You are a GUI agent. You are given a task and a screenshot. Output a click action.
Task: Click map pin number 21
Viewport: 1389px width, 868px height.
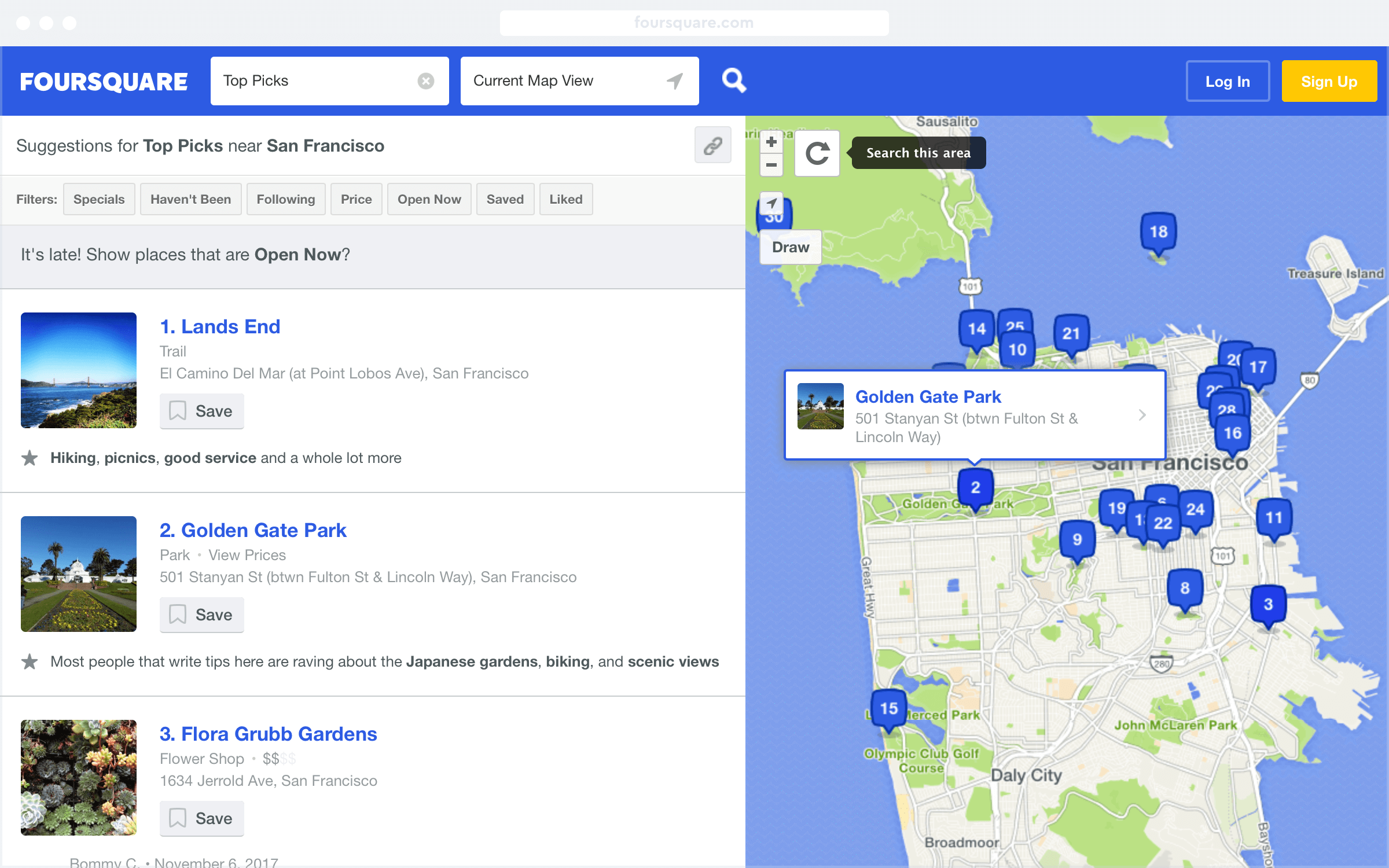point(1071,334)
